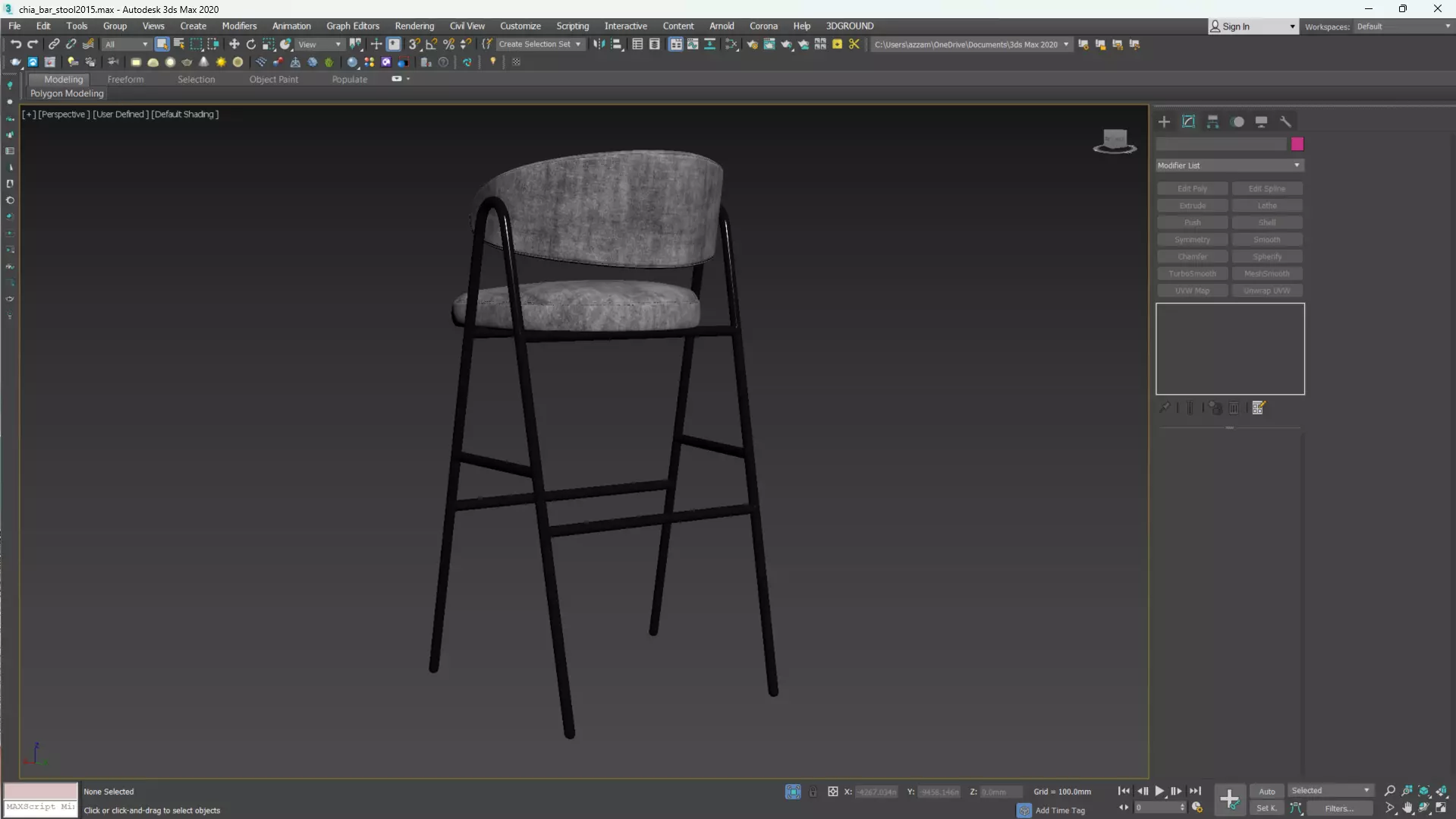Open the Render Setup teapot icon
Screen dimensions: 1456x819
click(x=752, y=44)
